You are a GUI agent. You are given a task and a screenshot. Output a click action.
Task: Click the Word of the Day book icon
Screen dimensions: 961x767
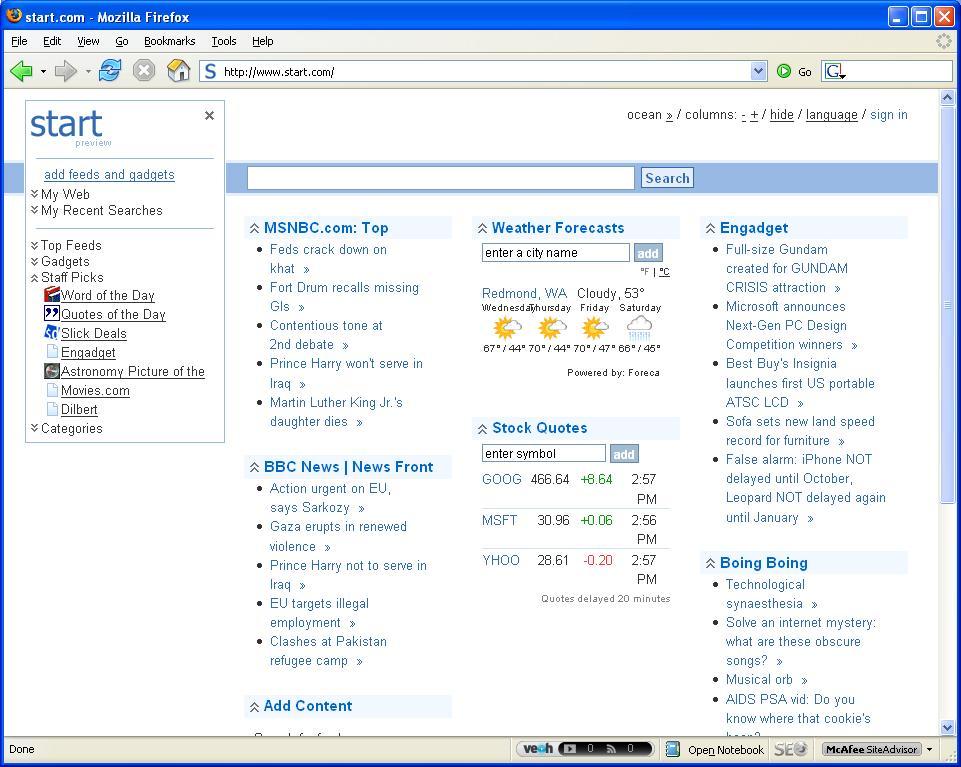click(52, 294)
